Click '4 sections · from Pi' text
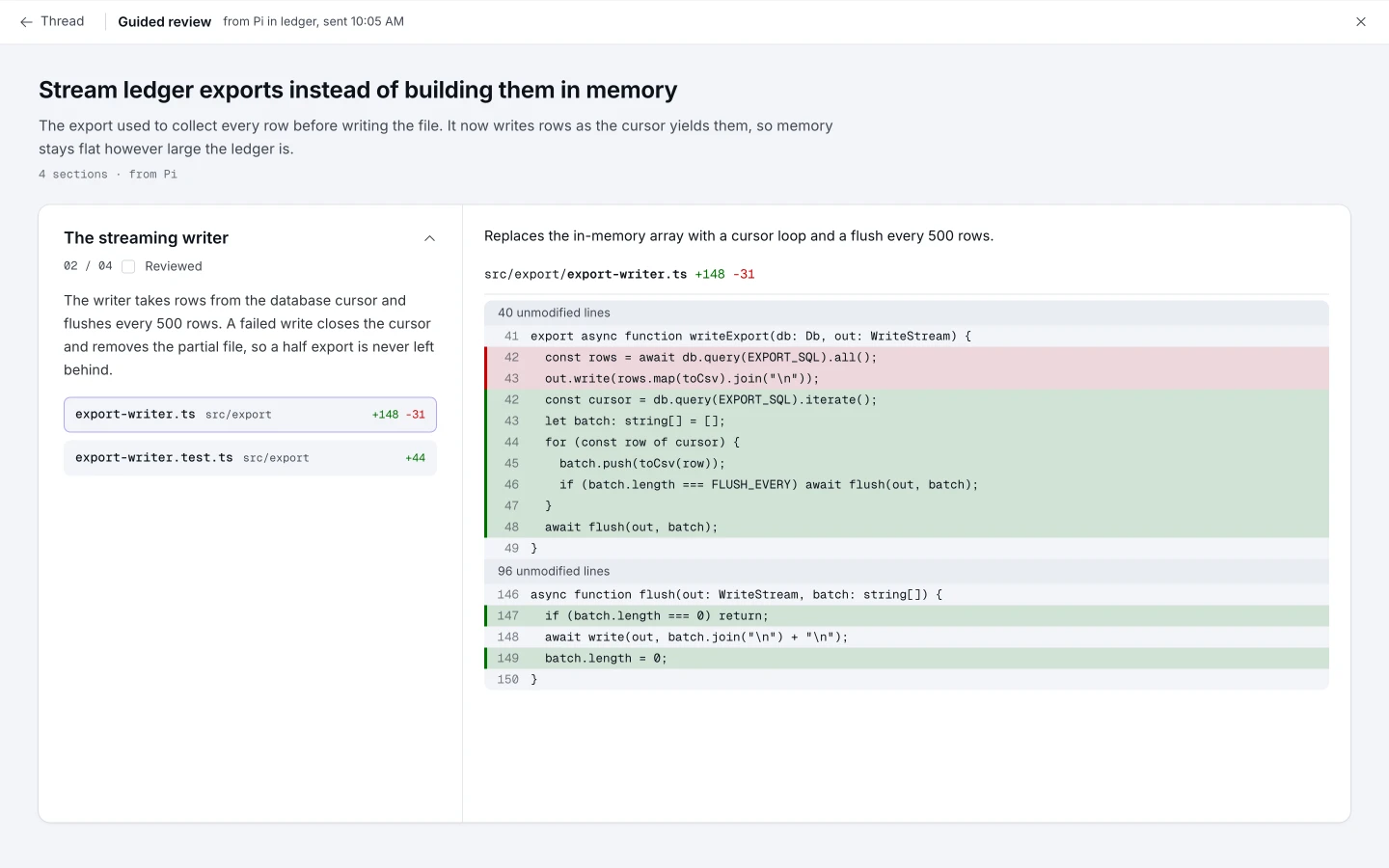Viewport: 1389px width, 868px height. point(108,175)
